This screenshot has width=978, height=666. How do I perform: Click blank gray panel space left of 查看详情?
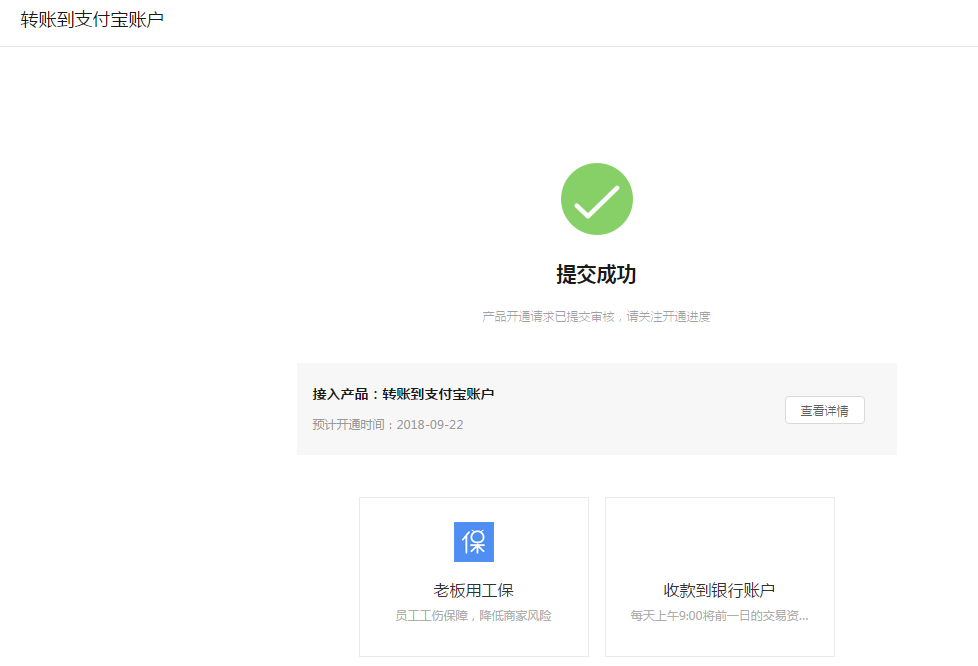tap(640, 410)
